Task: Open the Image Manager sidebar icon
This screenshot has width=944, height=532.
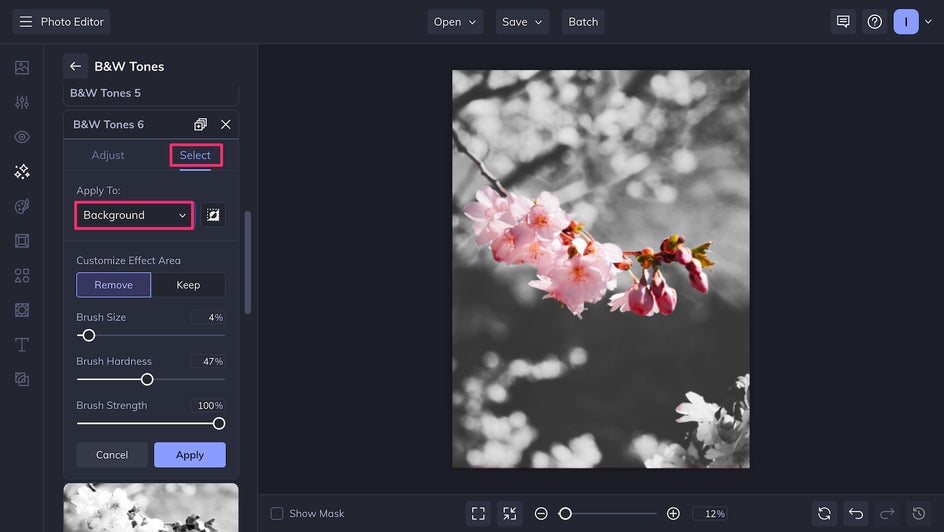Action: [x=22, y=67]
